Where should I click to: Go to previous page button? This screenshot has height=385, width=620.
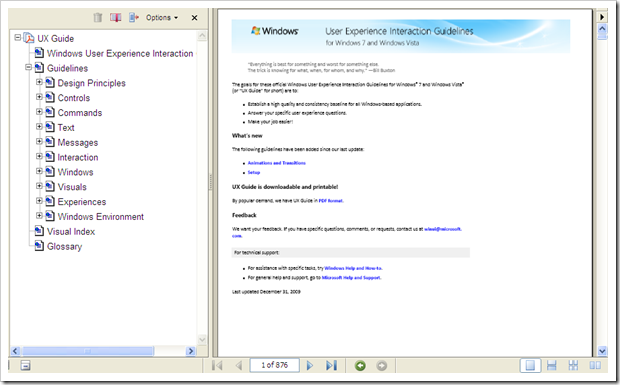pos(238,366)
